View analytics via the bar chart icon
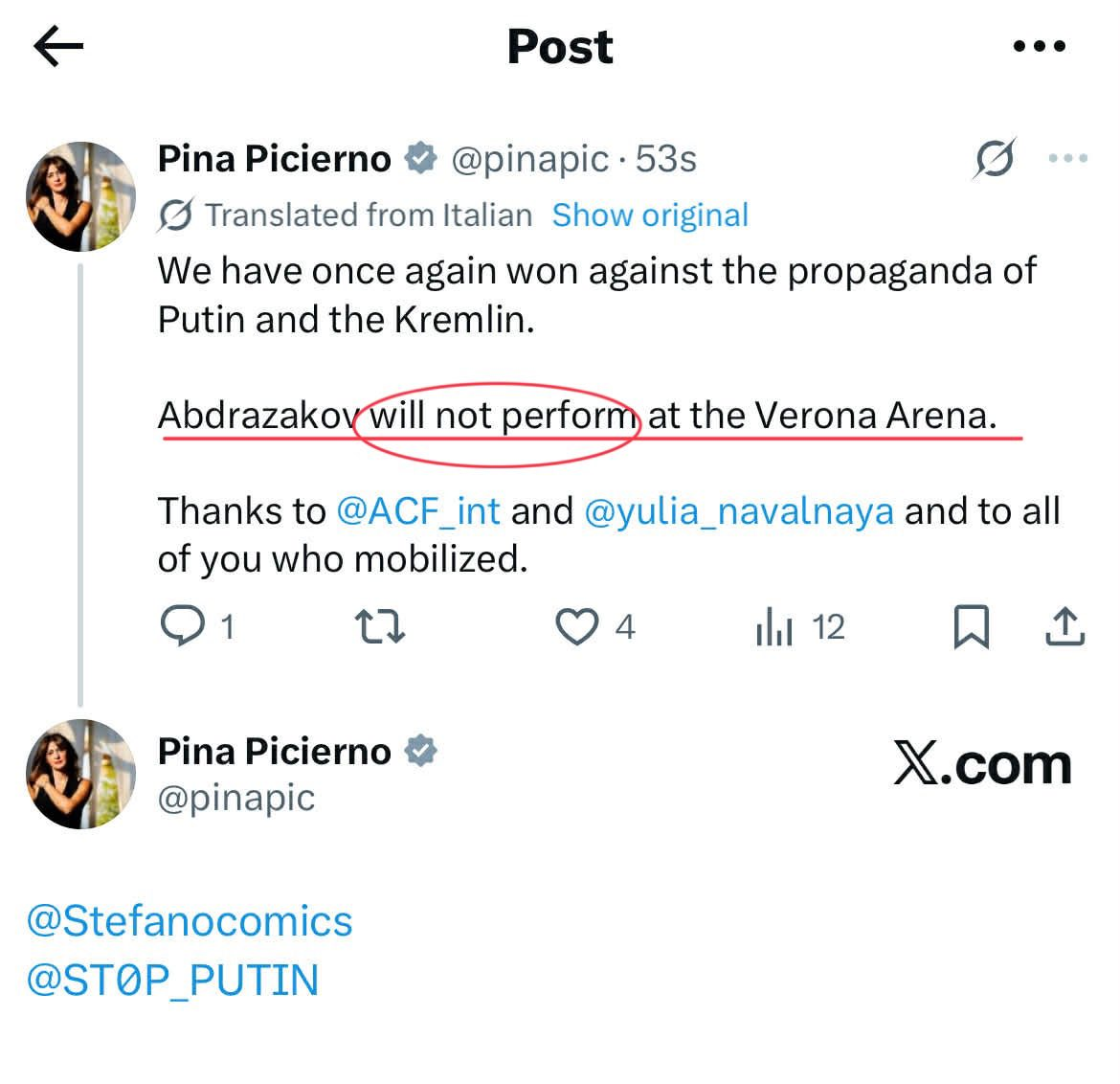Screen dimensions: 1120x1084 pyautogui.click(x=774, y=628)
